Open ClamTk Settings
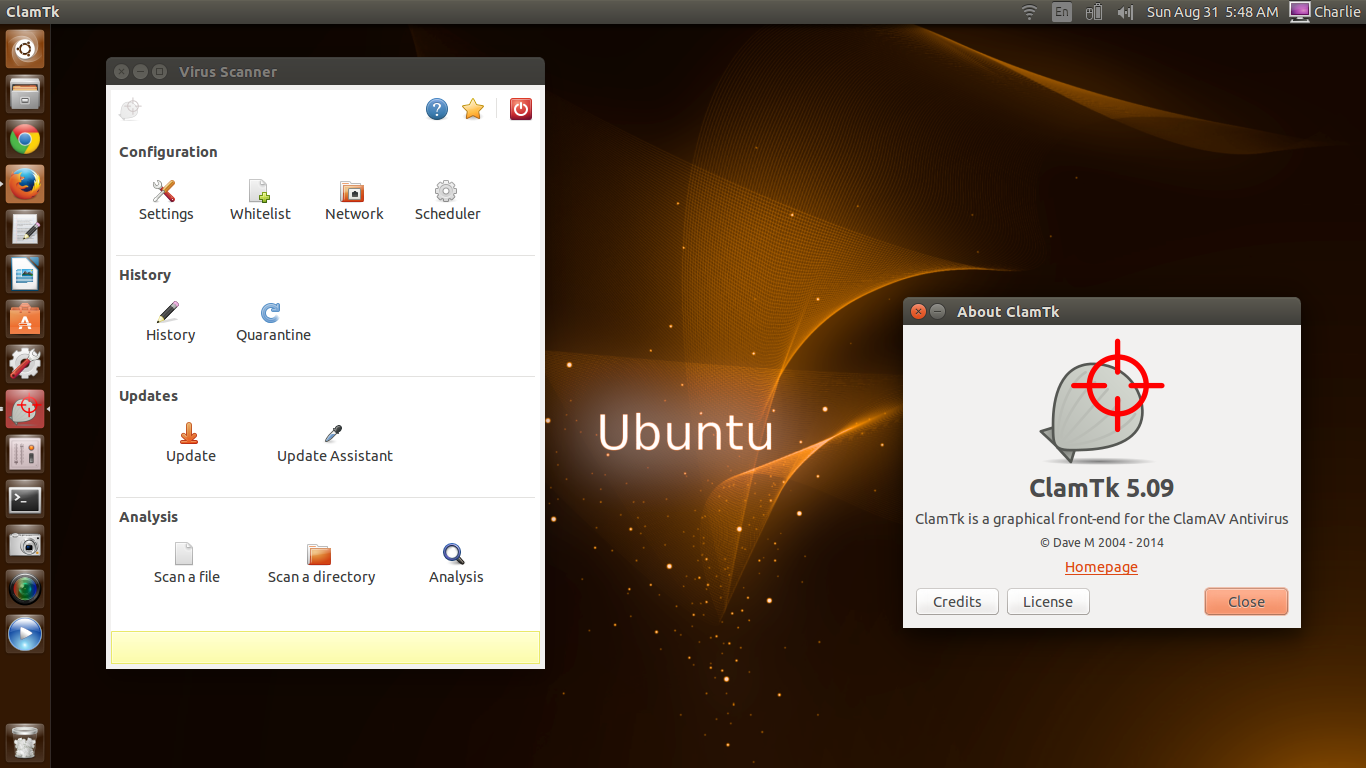 point(166,201)
